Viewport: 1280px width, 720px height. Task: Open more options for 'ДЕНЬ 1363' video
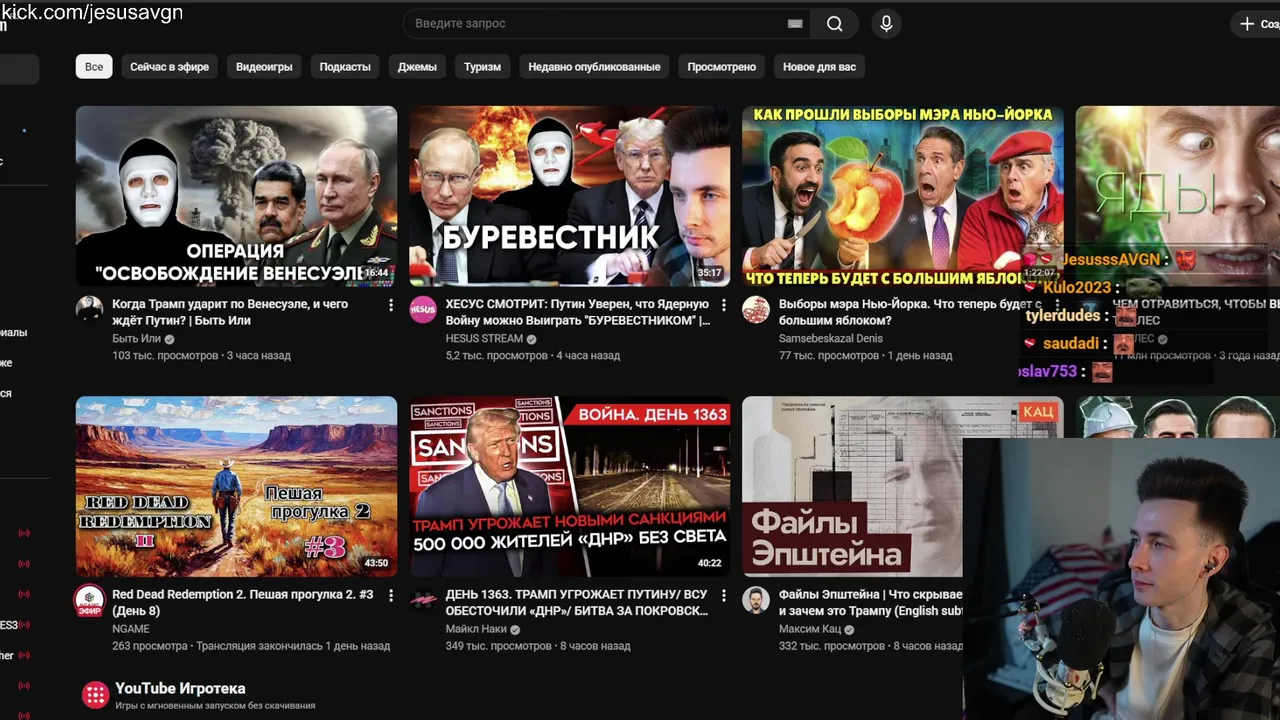(x=724, y=596)
